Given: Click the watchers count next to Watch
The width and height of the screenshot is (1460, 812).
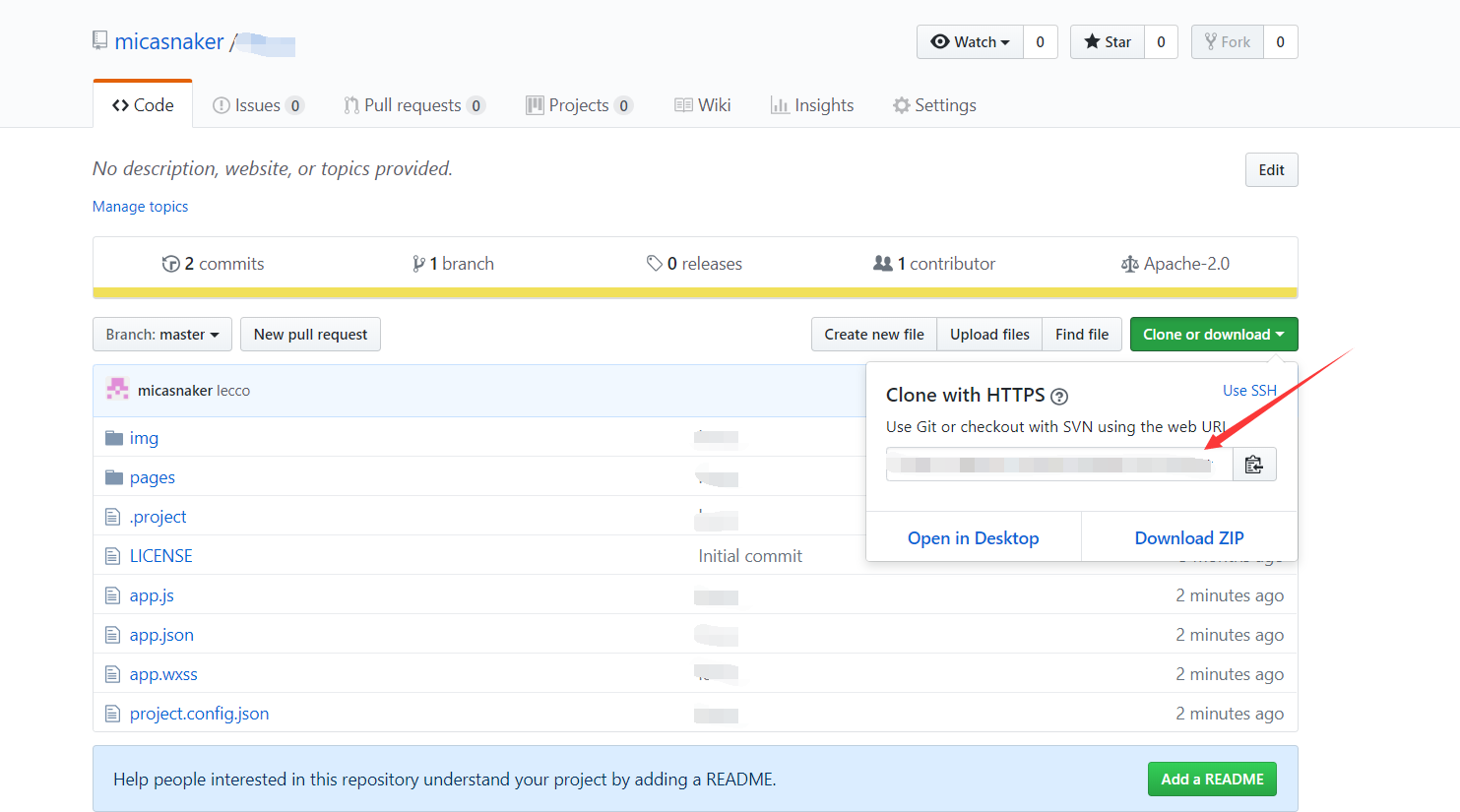Looking at the screenshot, I should pyautogui.click(x=1041, y=41).
